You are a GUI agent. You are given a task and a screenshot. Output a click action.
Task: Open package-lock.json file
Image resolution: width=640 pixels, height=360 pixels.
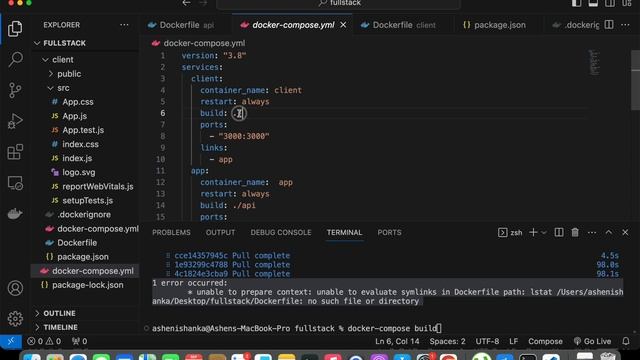(86, 285)
